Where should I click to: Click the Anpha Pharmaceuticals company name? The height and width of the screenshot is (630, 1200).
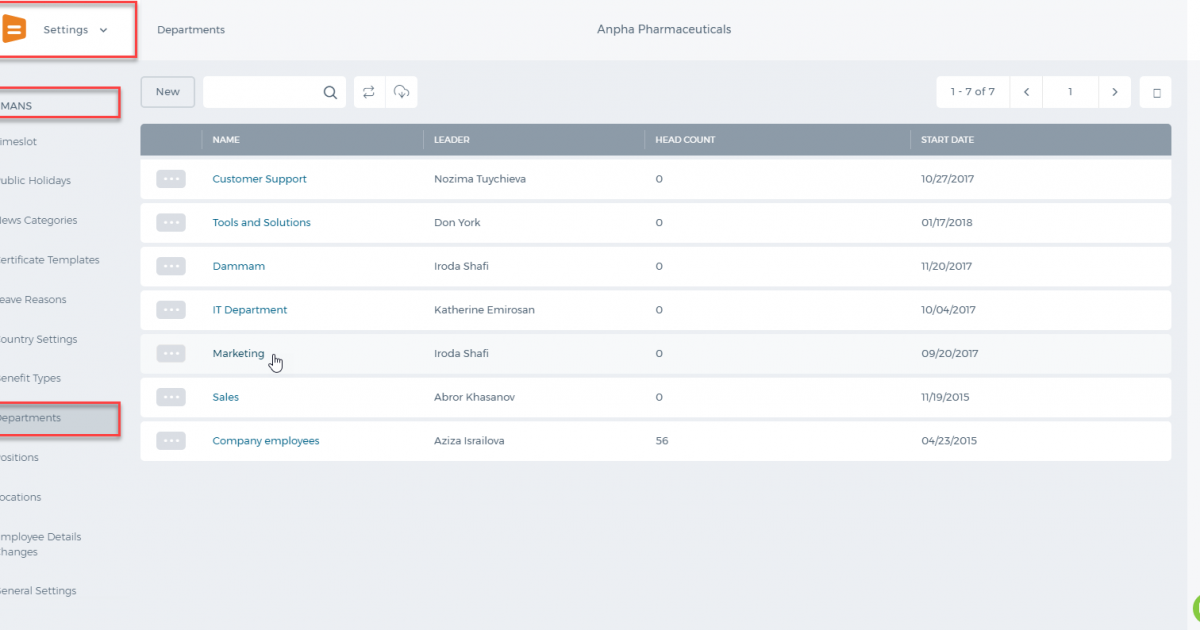tap(664, 30)
